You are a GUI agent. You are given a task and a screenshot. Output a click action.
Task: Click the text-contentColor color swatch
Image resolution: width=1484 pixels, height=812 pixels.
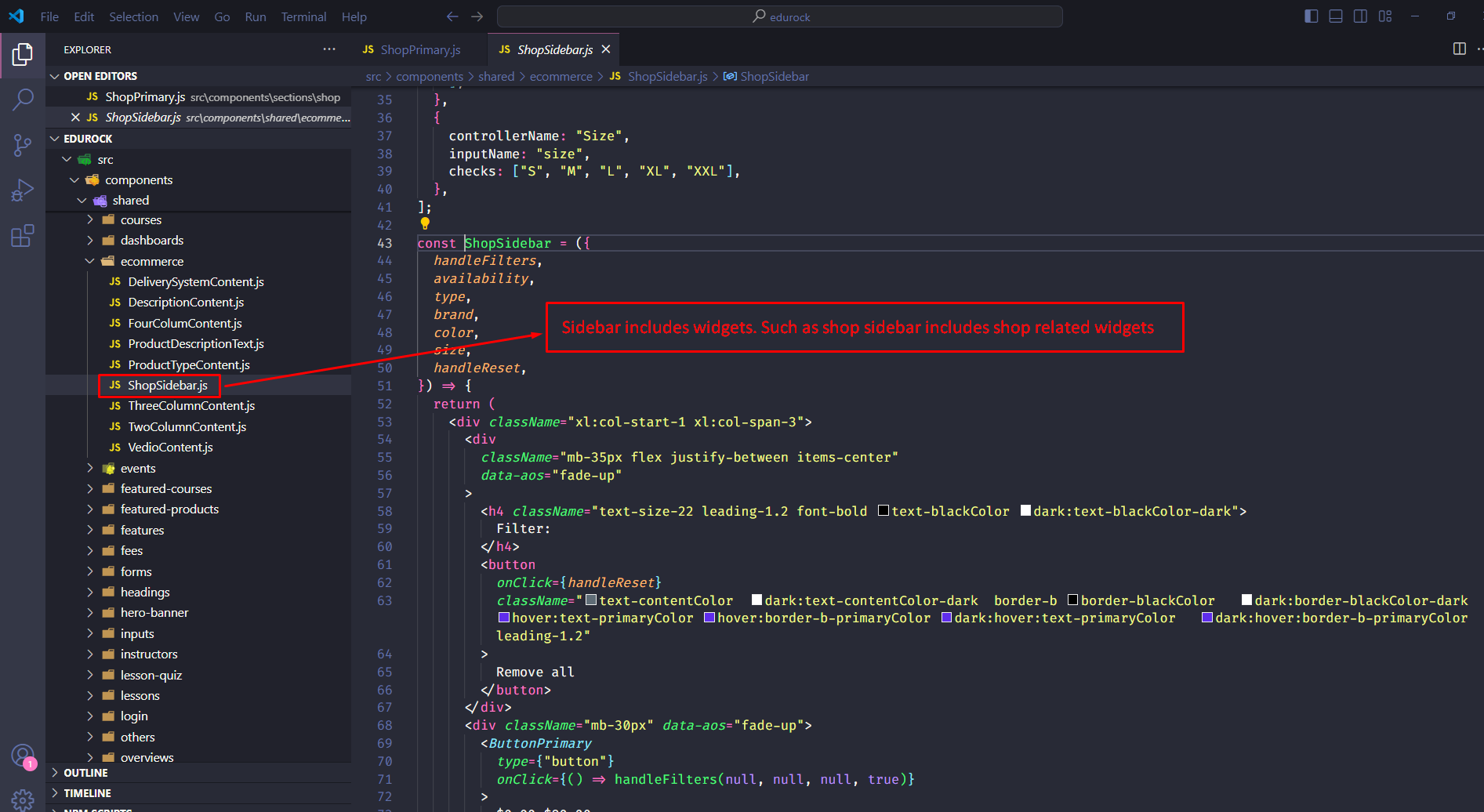pyautogui.click(x=592, y=600)
